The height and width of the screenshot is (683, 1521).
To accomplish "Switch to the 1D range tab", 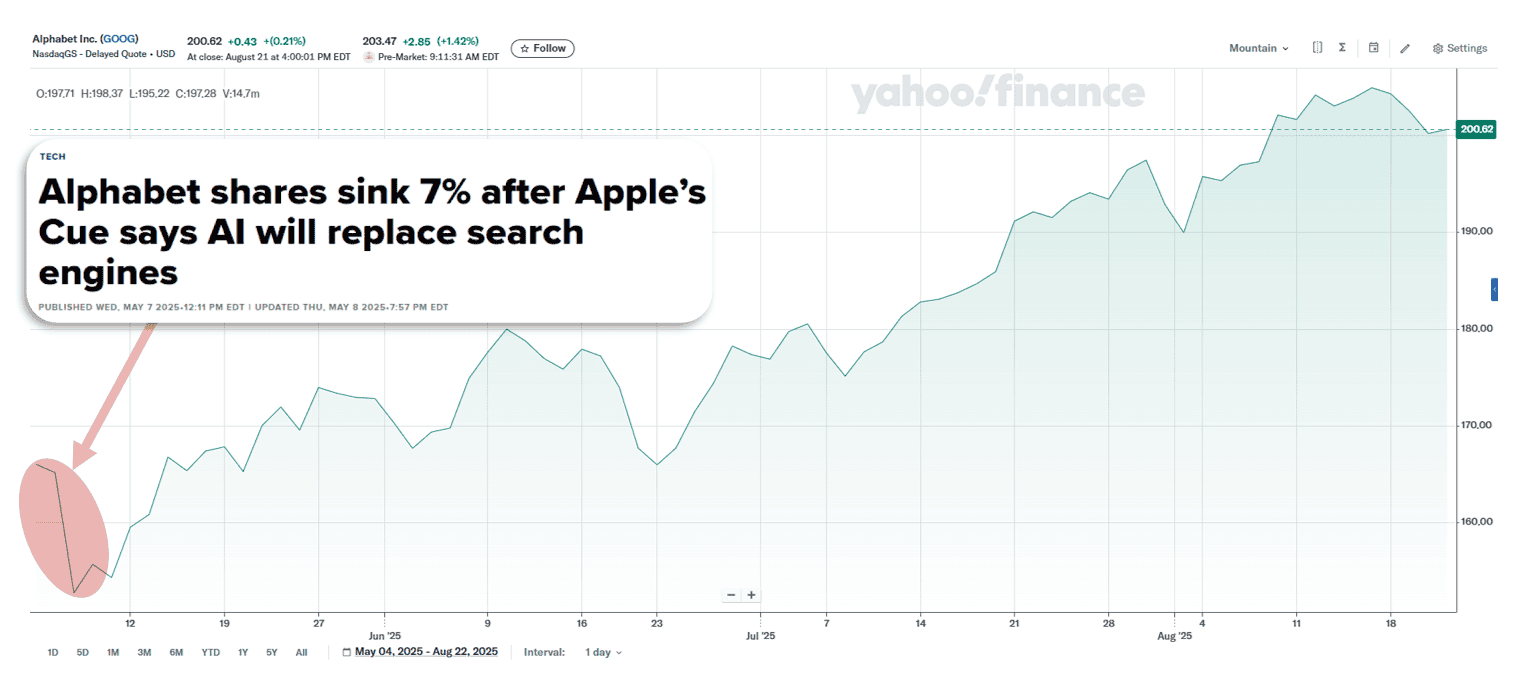I will coord(53,652).
